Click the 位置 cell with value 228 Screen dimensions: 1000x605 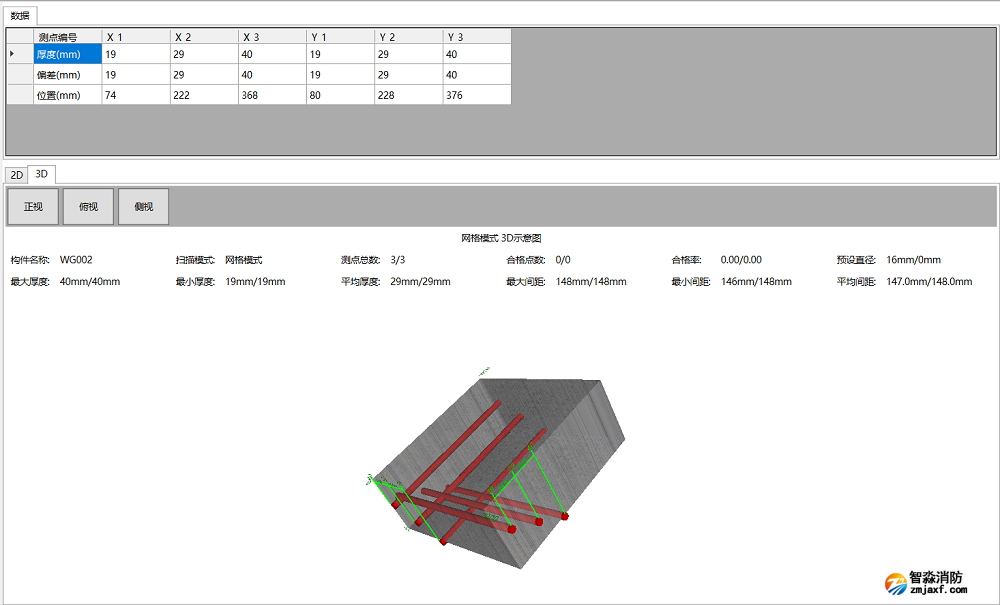(408, 95)
